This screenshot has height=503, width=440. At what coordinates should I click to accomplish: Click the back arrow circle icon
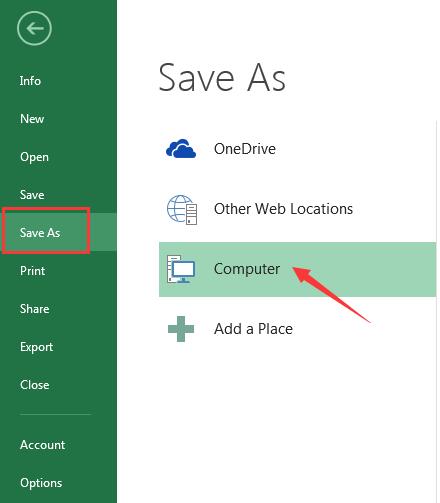click(x=34, y=28)
